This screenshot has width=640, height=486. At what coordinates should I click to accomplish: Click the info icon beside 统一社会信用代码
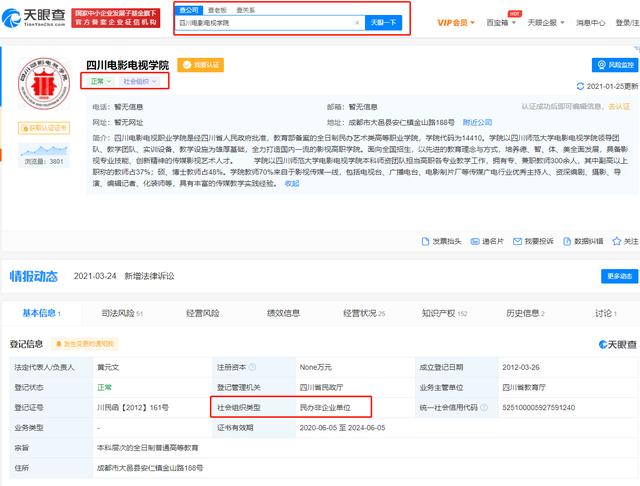484,408
